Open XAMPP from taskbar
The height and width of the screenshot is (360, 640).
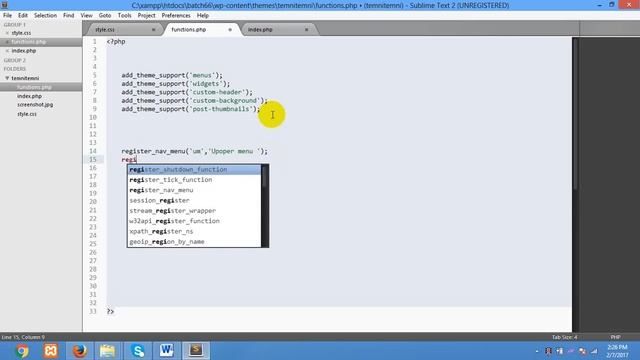click(x=51, y=351)
